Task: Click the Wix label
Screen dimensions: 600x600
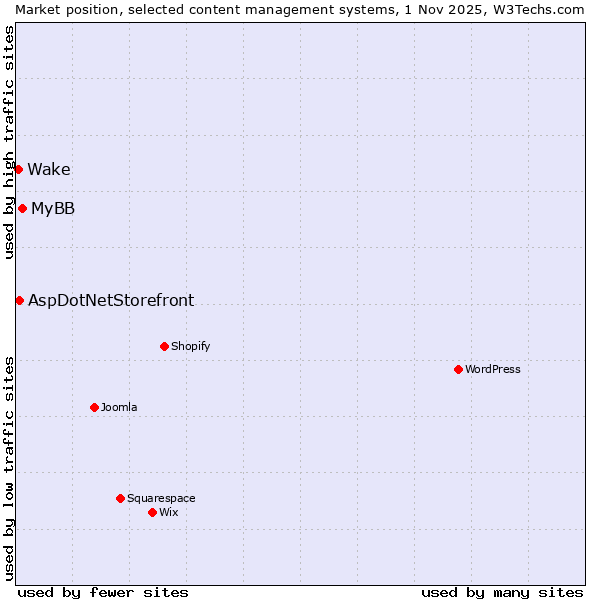Action: [x=168, y=512]
